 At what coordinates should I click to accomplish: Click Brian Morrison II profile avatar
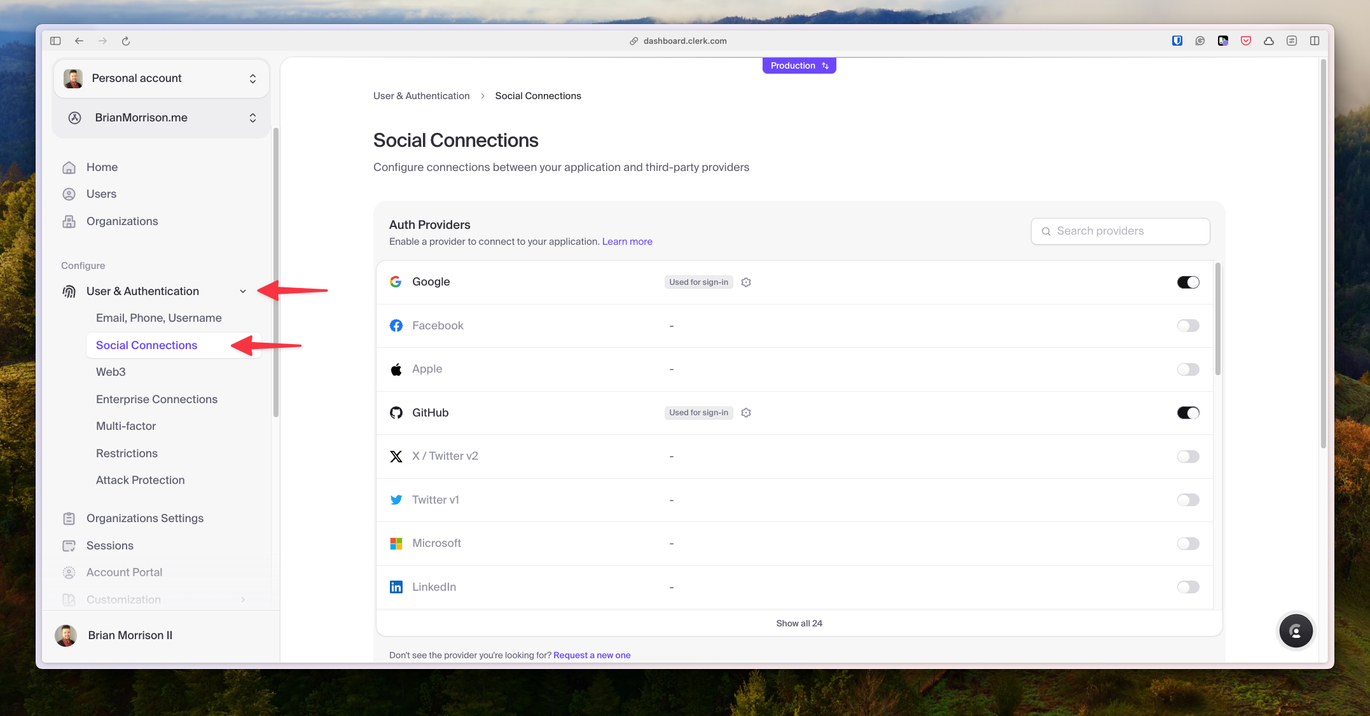click(66, 635)
